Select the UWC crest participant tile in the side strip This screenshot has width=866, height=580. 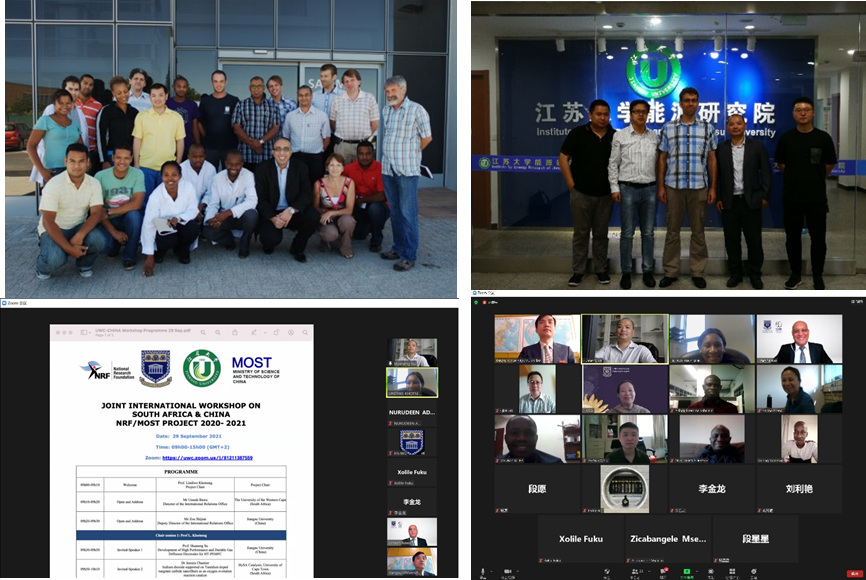[x=412, y=442]
